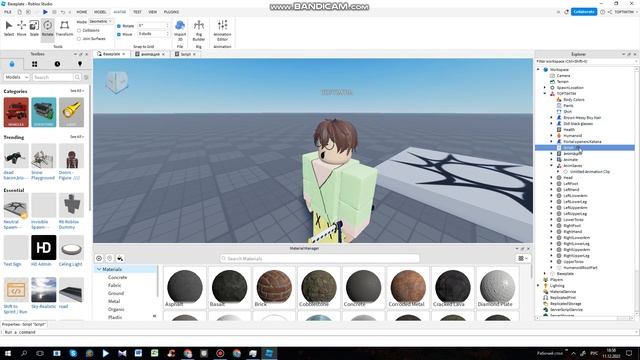
Task: Click the Windows Start button
Action: coord(8,353)
